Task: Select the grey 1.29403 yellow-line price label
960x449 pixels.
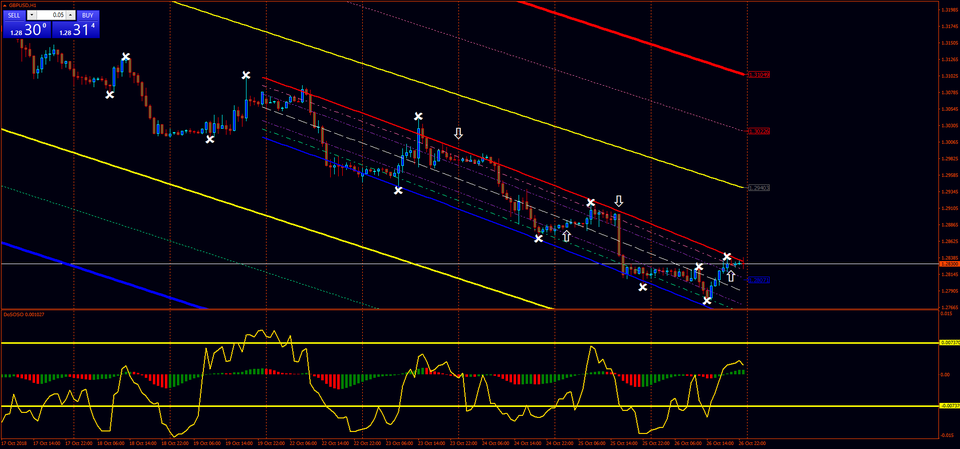Action: 761,187
